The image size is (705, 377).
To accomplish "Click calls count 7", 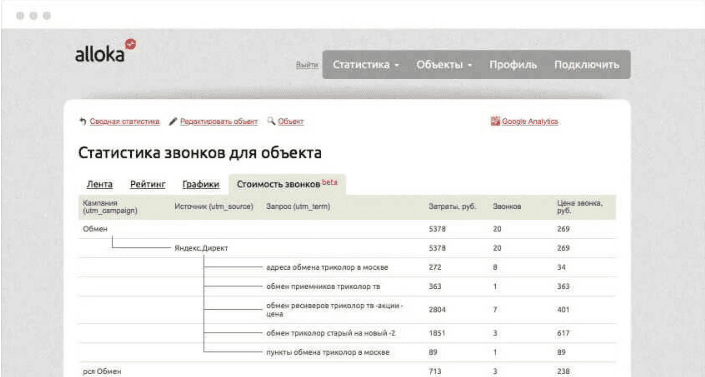I will click(495, 310).
